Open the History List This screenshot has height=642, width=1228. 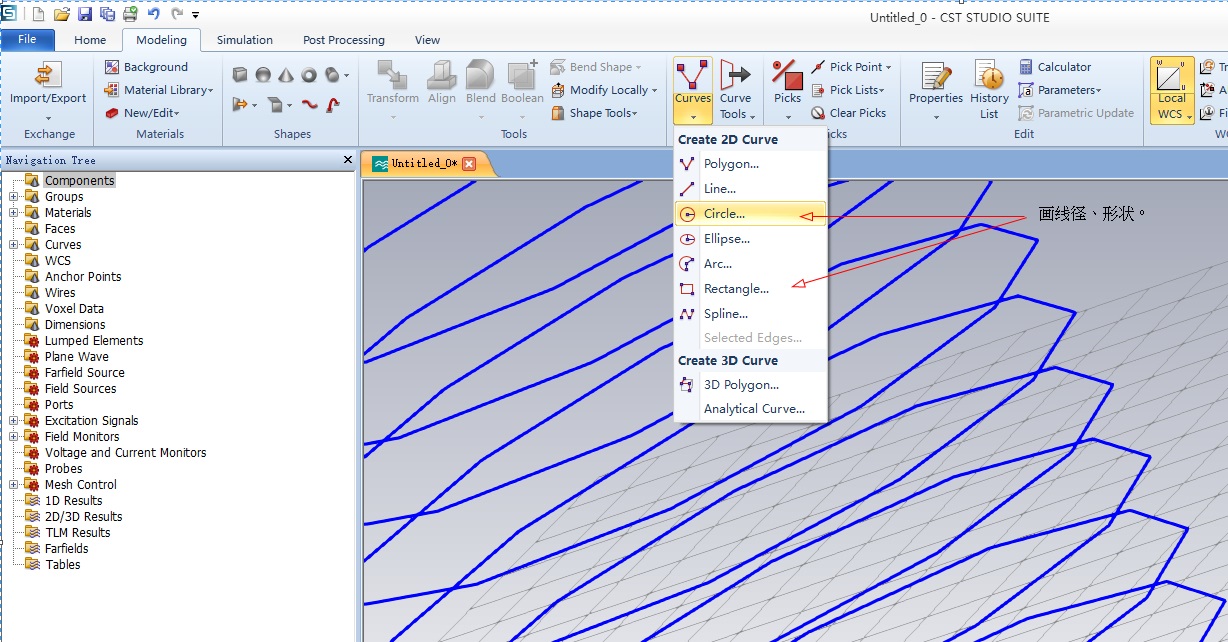click(989, 90)
